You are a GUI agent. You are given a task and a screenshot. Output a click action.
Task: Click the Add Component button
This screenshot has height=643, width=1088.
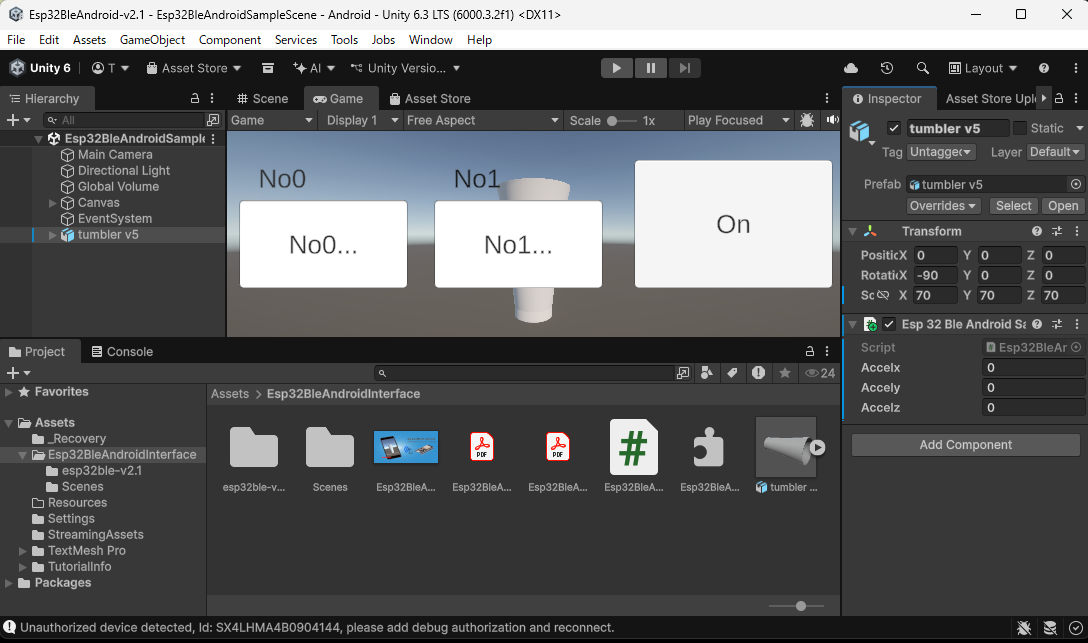[x=965, y=445]
